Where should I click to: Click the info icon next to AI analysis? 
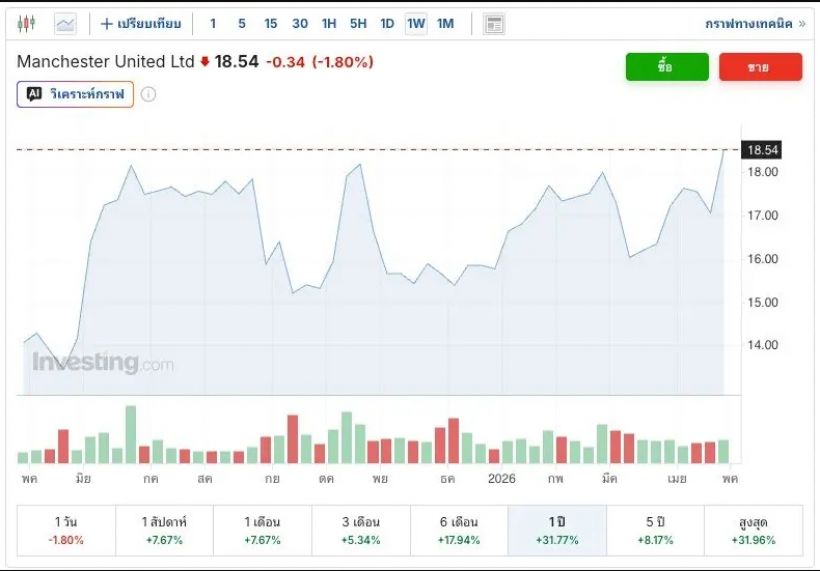[149, 94]
